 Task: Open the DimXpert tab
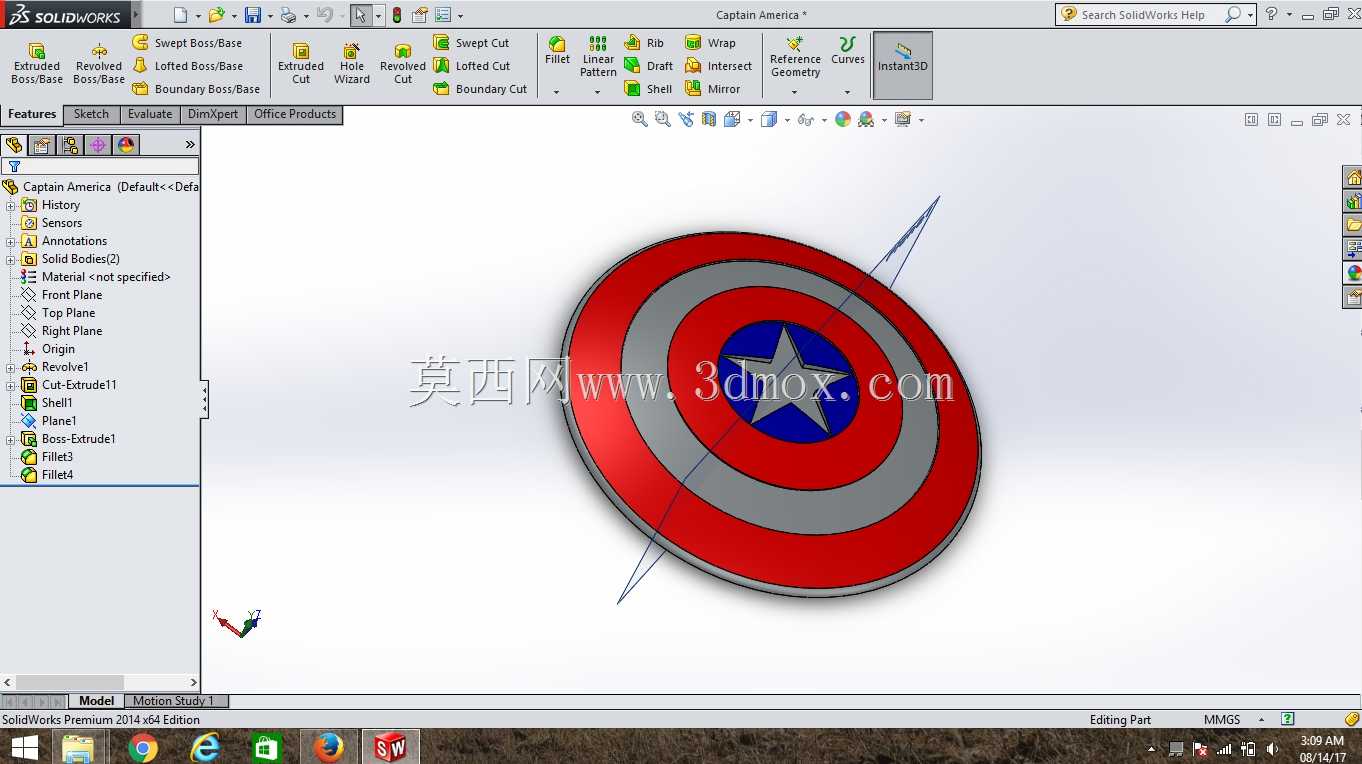(x=213, y=115)
